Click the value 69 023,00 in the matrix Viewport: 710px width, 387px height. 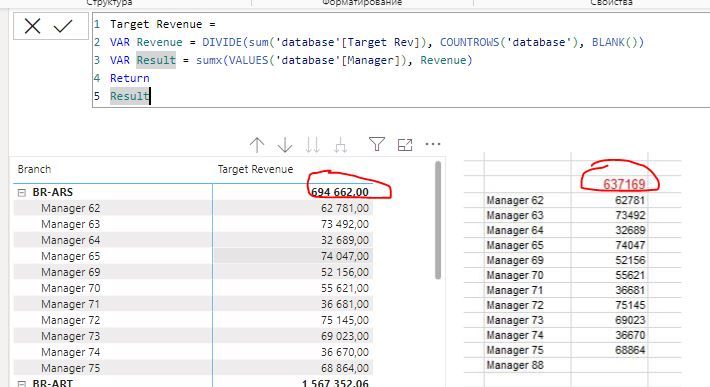(x=345, y=336)
